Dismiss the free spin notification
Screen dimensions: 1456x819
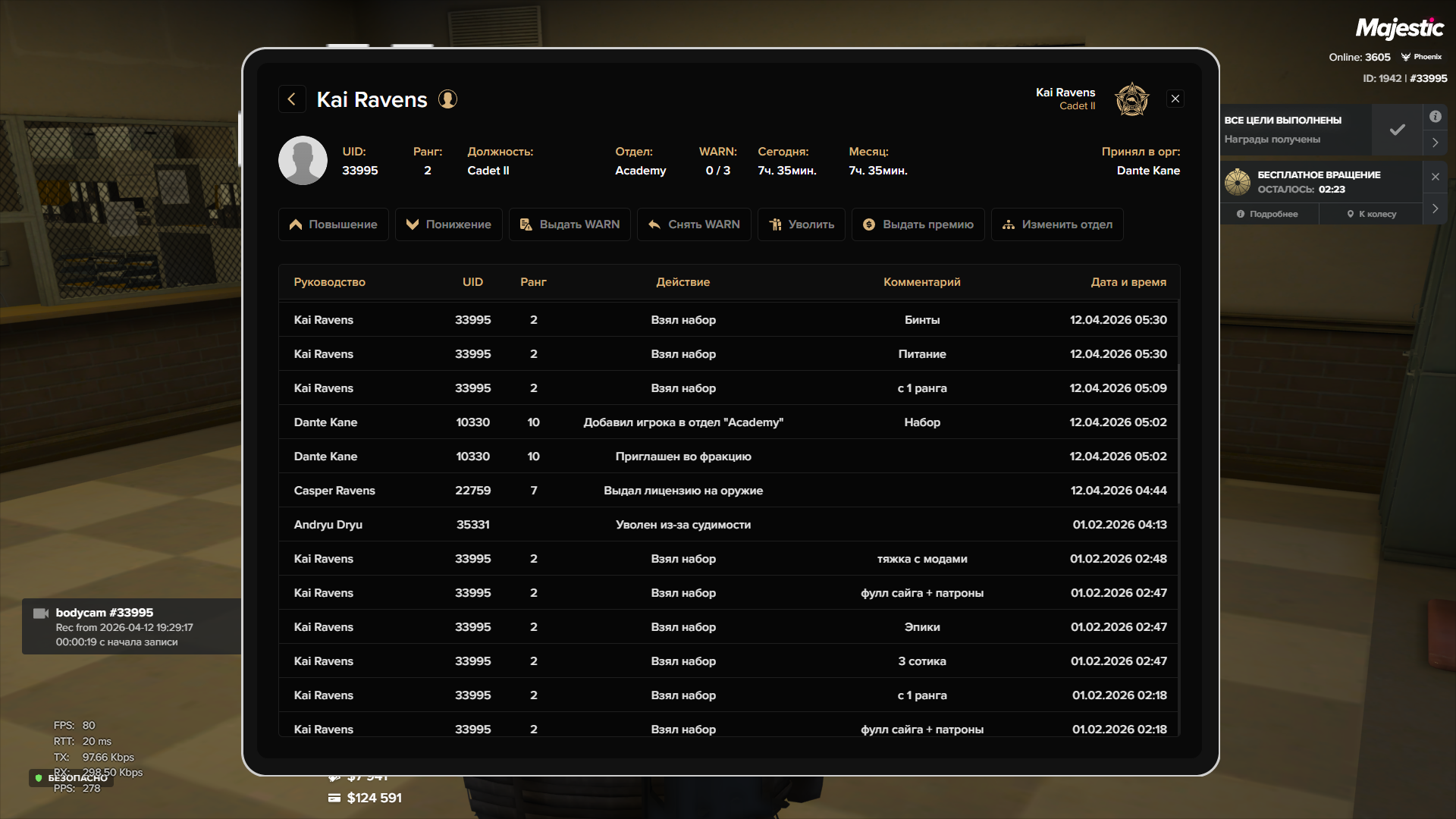click(x=1436, y=177)
